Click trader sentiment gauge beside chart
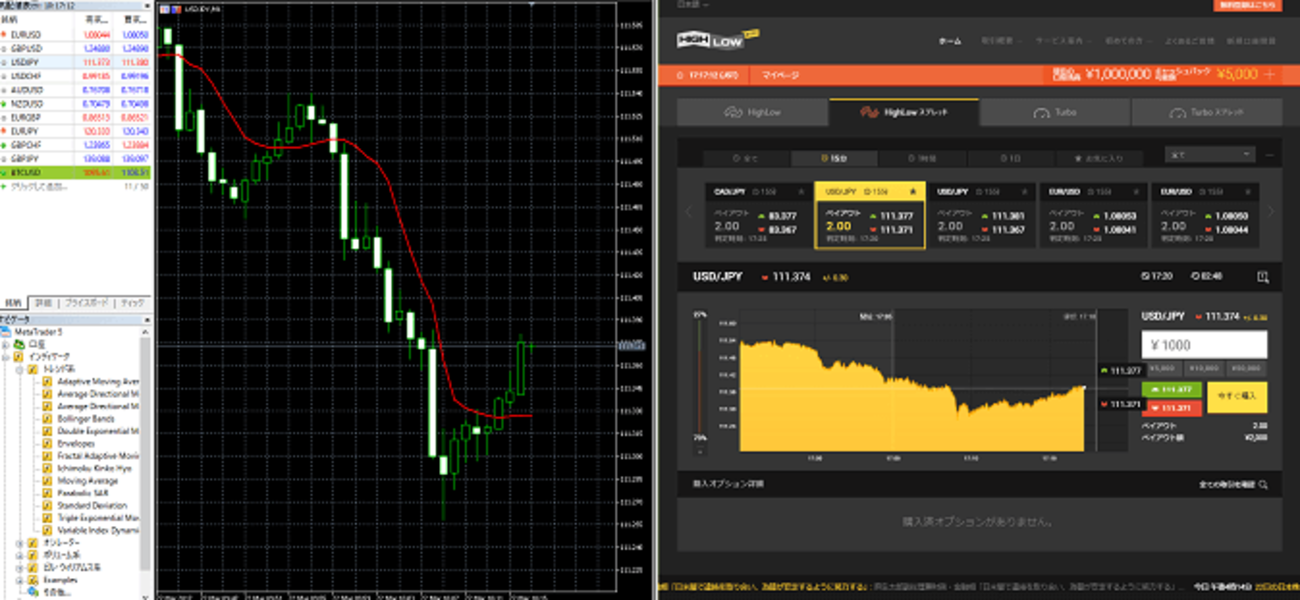 coord(700,376)
